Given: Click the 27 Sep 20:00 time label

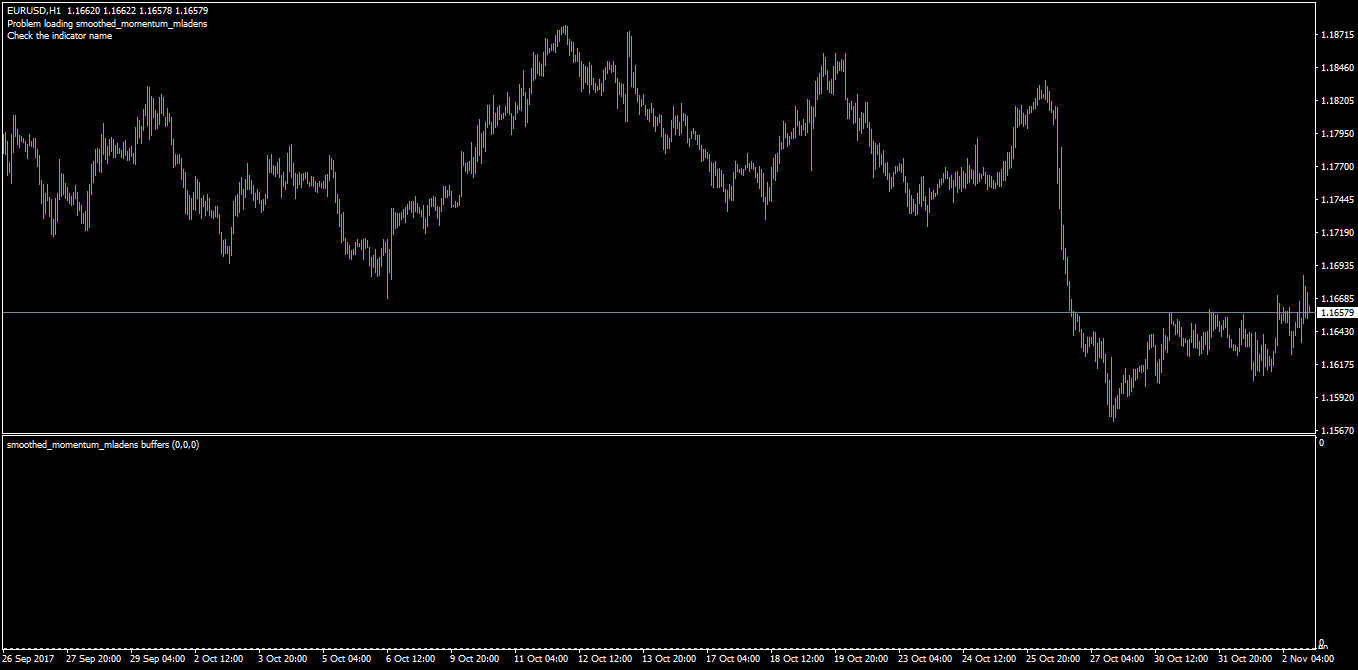Looking at the screenshot, I should point(94,659).
